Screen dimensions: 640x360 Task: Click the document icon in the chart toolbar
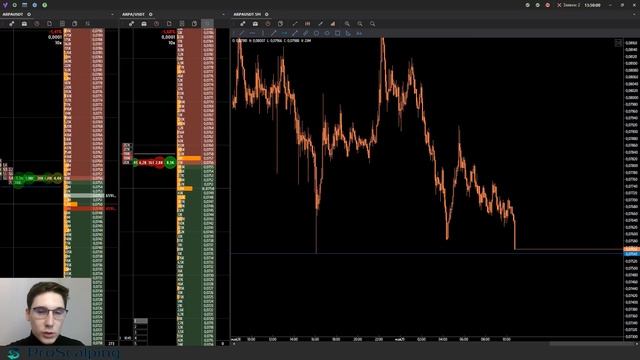280,24
